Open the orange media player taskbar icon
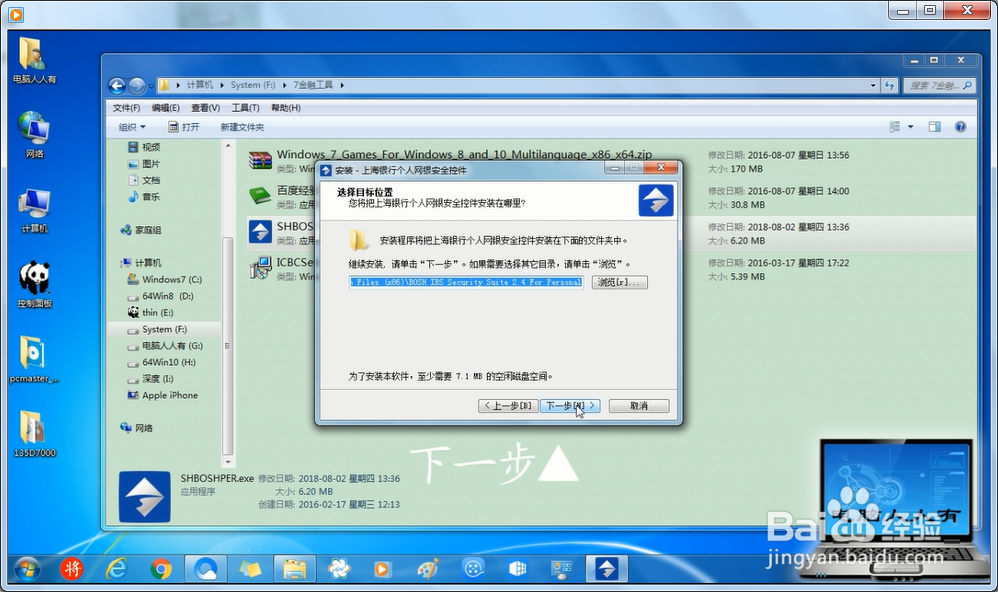Screen dimensions: 998x592 (x=382, y=568)
